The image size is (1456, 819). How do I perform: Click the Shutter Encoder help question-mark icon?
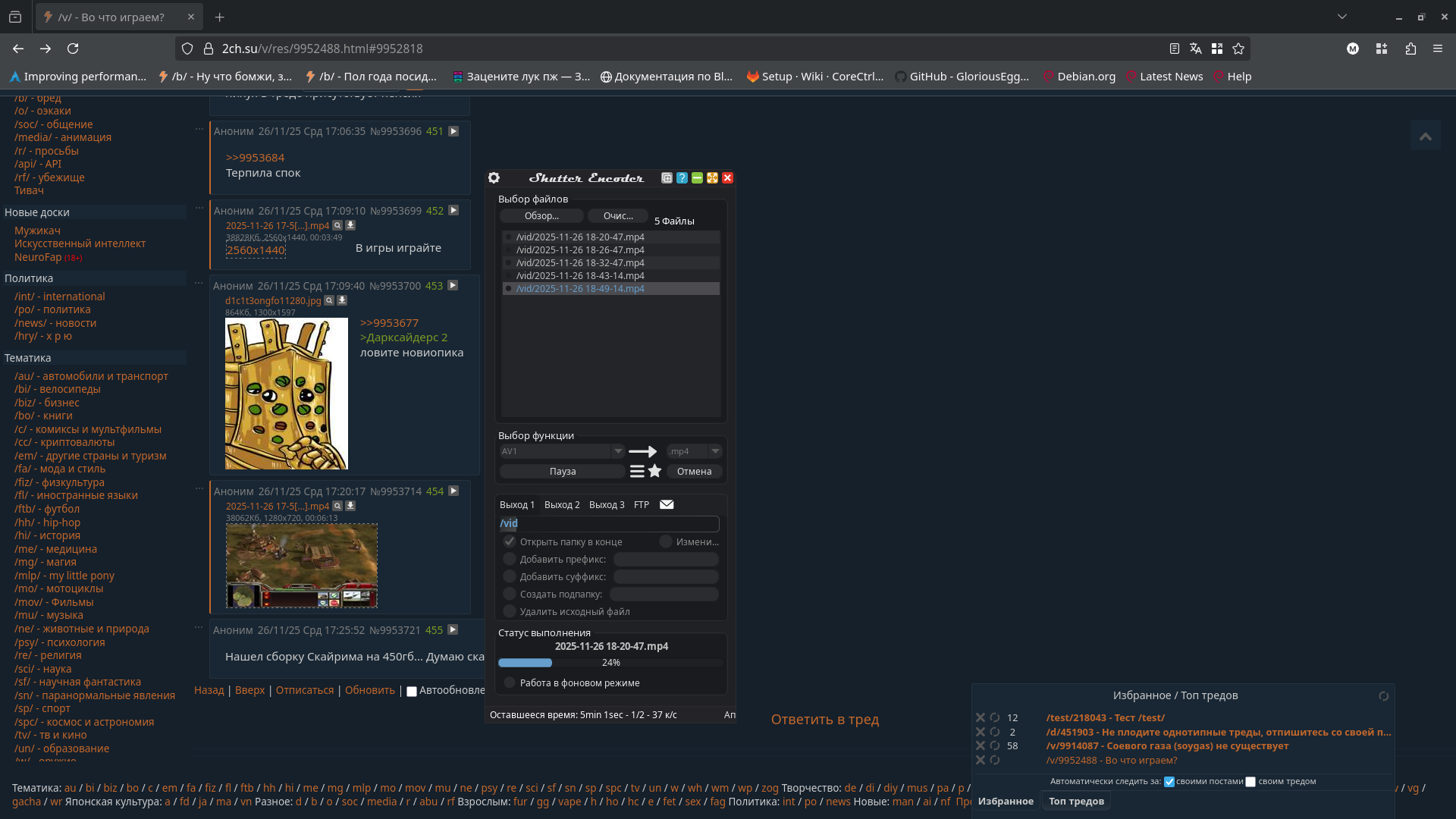pos(682,177)
